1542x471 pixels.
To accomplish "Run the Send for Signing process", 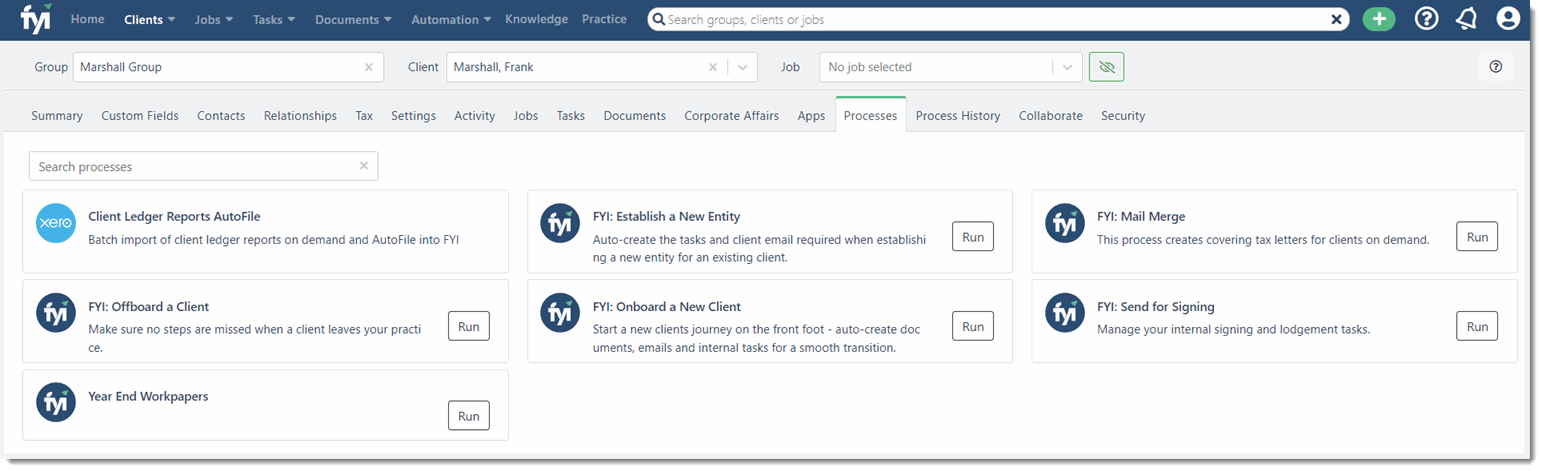I will pyautogui.click(x=1477, y=326).
